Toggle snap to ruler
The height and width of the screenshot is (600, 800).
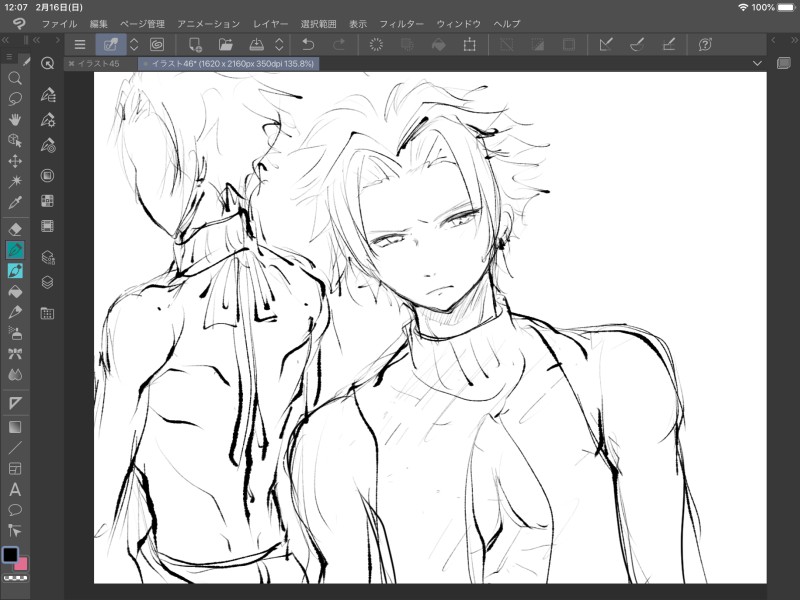606,44
